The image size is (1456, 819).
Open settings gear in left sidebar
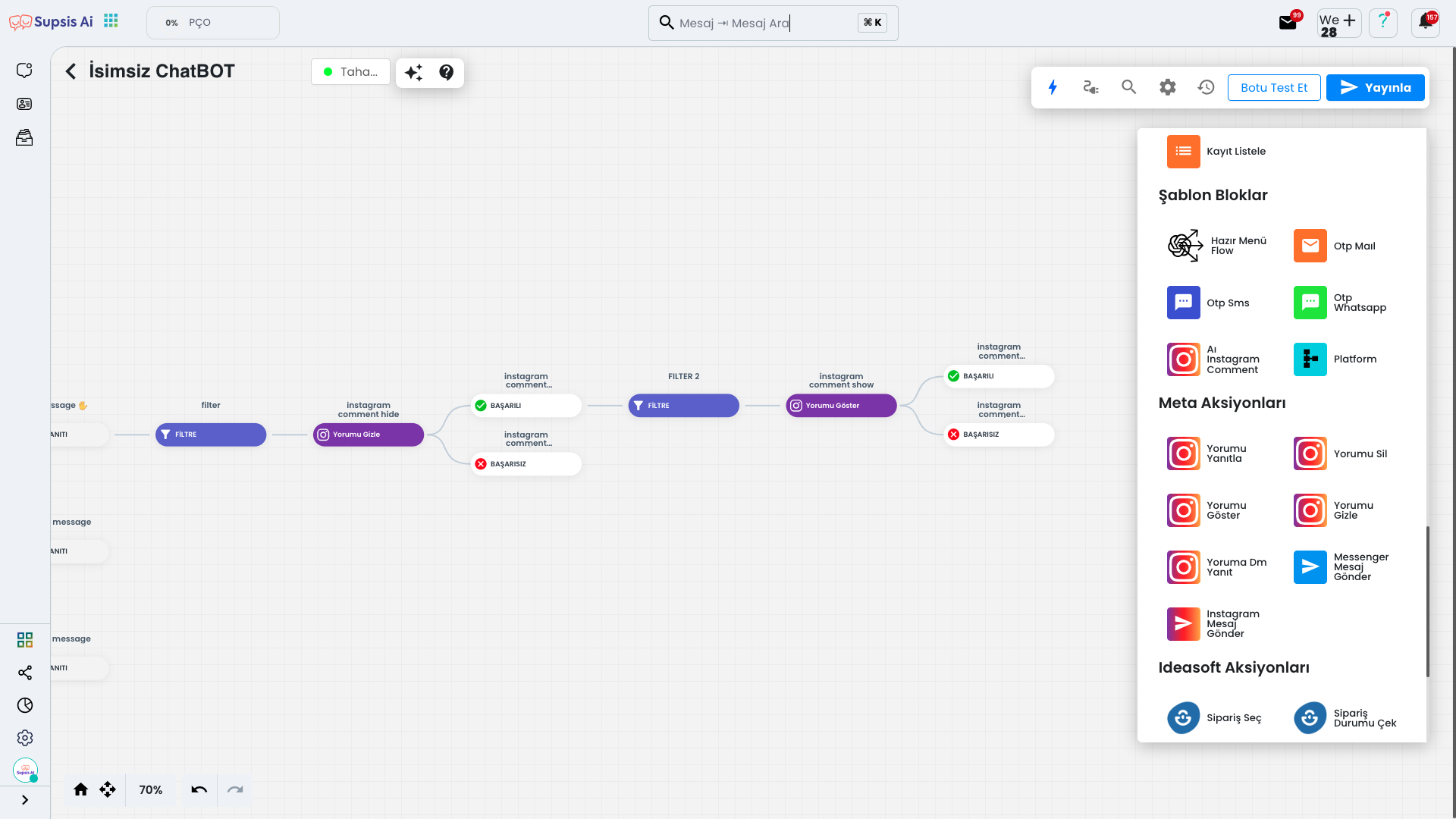[x=25, y=738]
